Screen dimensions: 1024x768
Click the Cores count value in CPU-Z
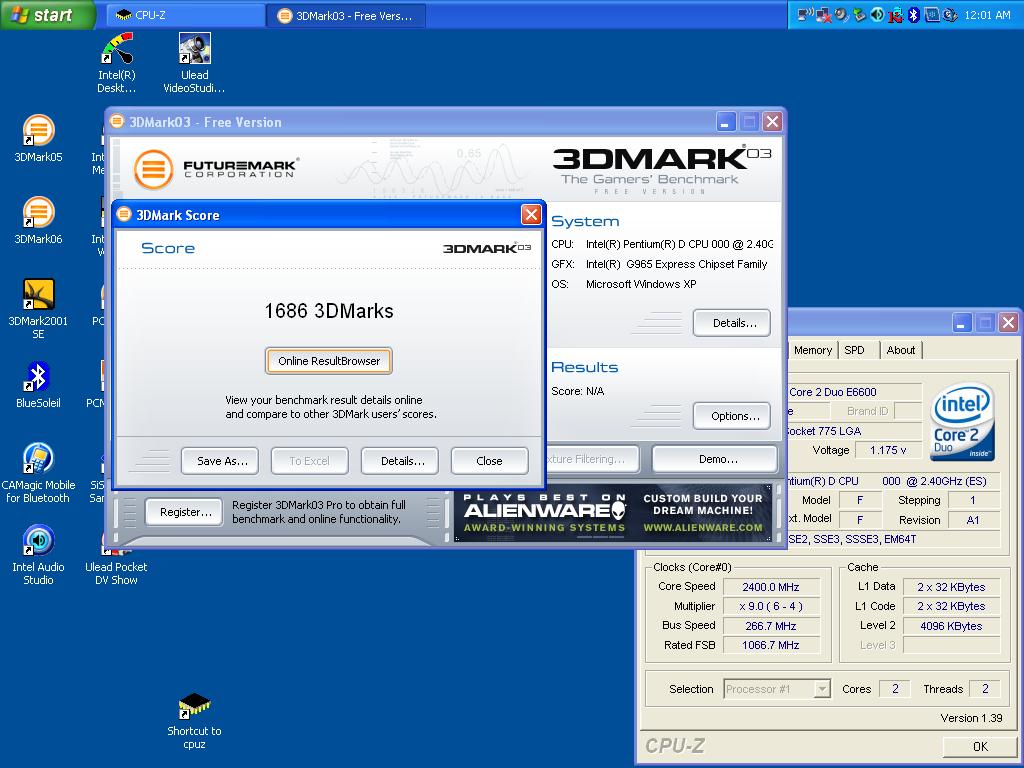click(x=895, y=689)
